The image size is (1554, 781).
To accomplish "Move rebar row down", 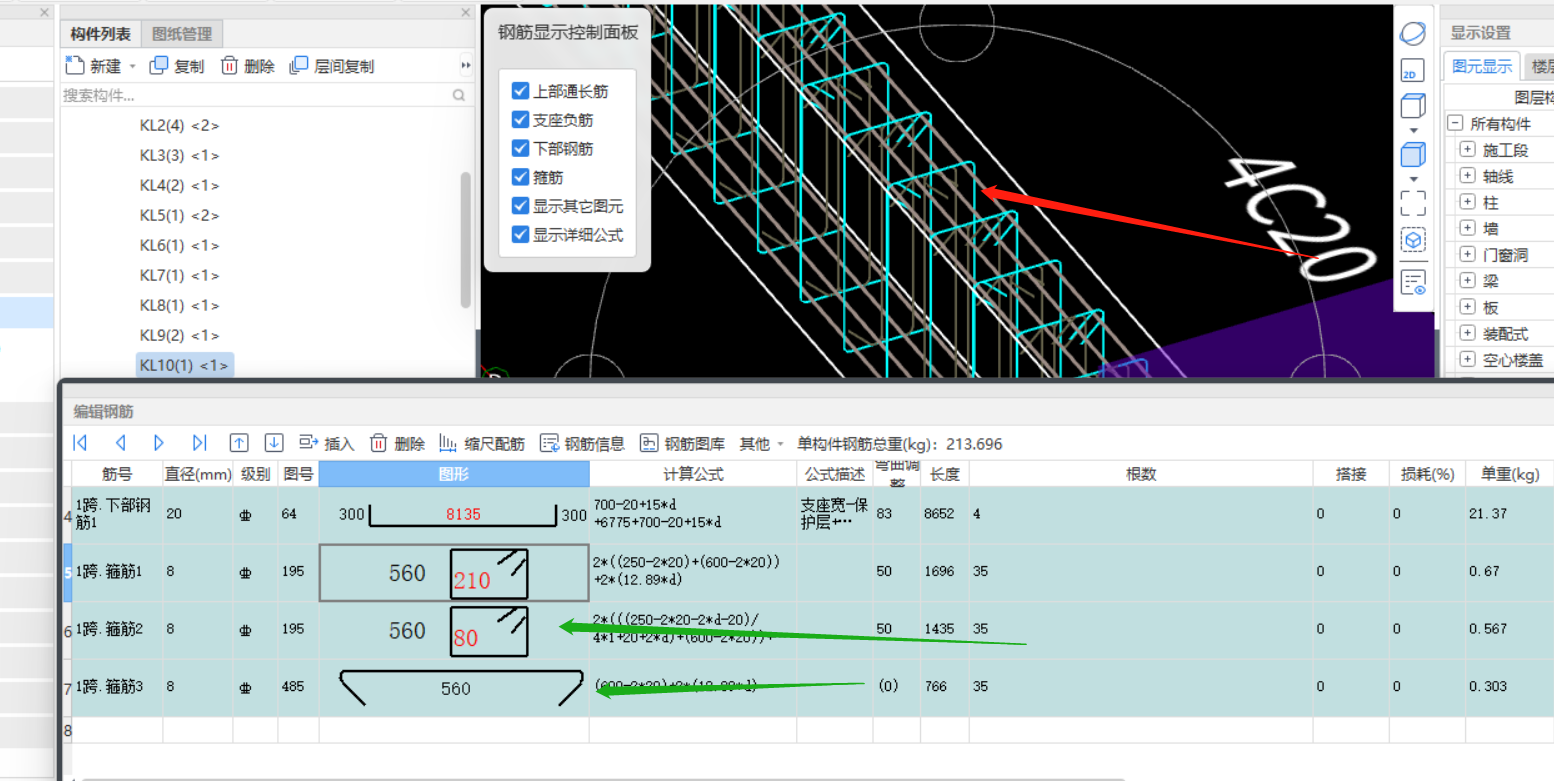I will pyautogui.click(x=274, y=443).
